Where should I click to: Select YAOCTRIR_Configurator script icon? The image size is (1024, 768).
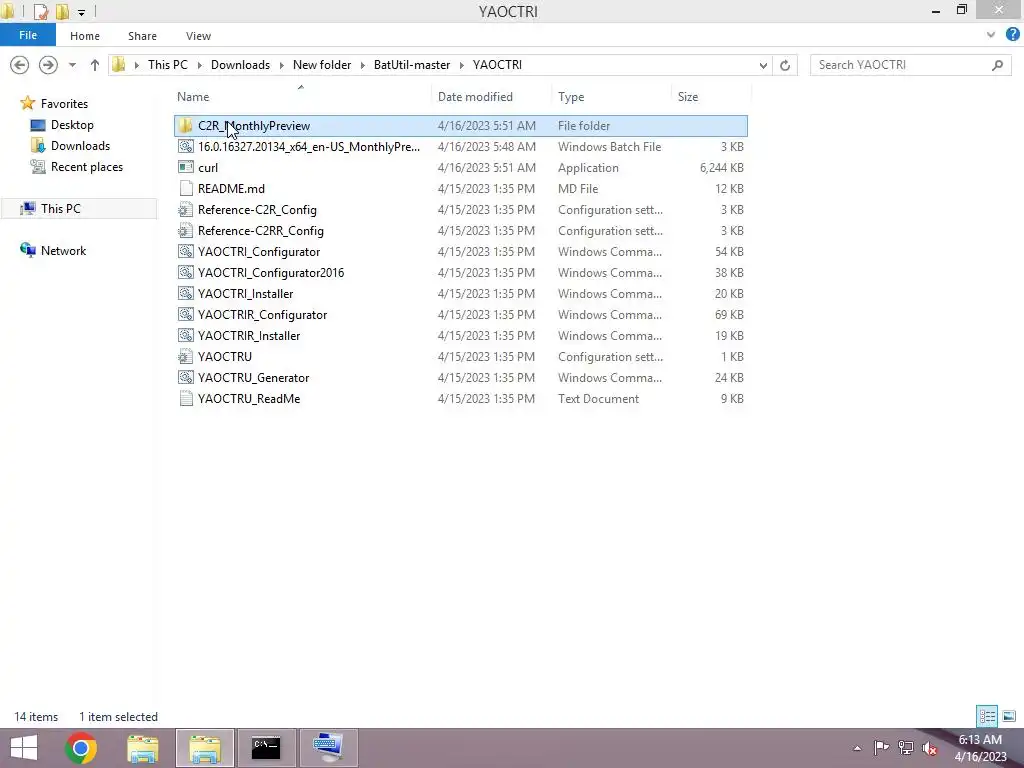pos(186,314)
